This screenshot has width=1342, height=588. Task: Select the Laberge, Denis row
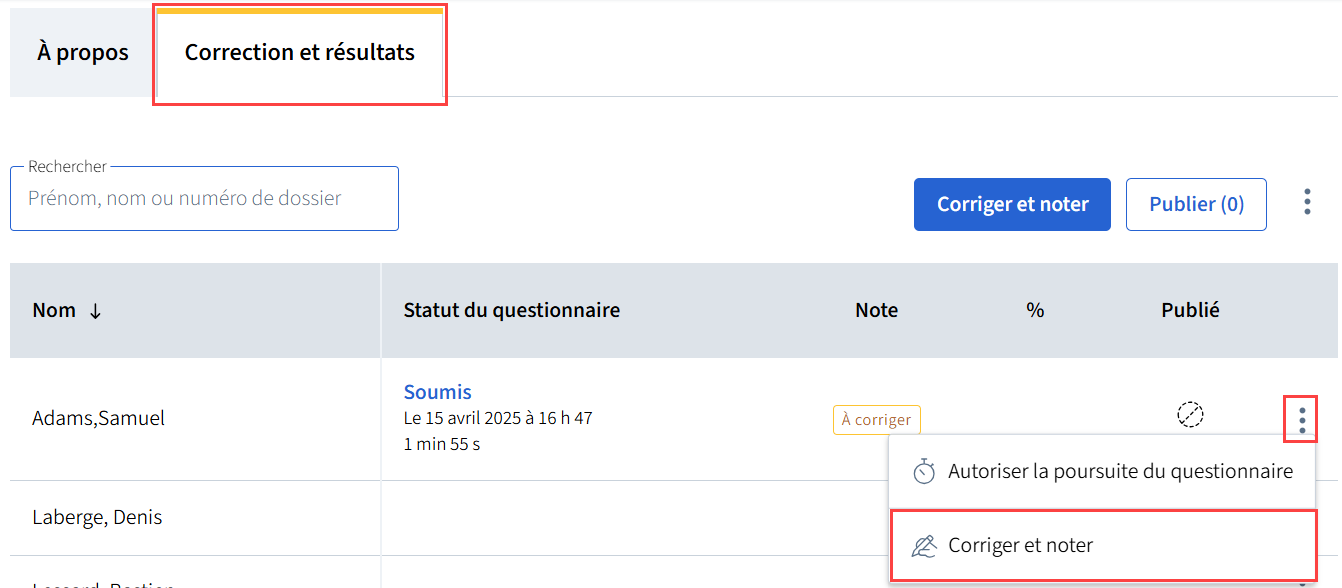97,518
